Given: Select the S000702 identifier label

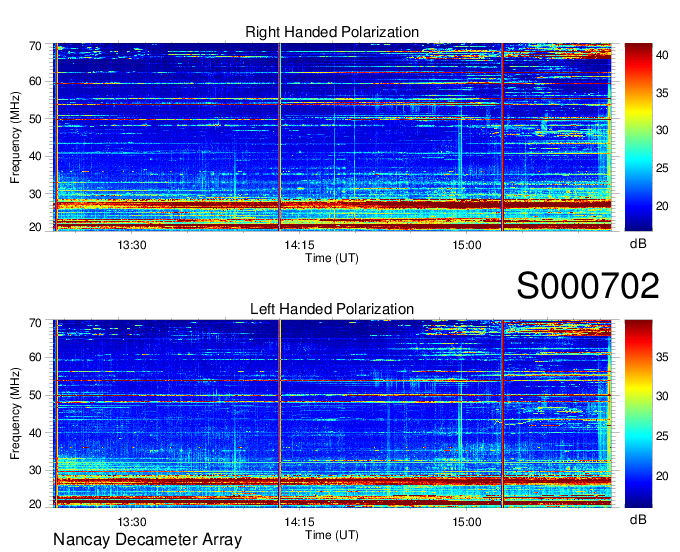Looking at the screenshot, I should coord(588,286).
